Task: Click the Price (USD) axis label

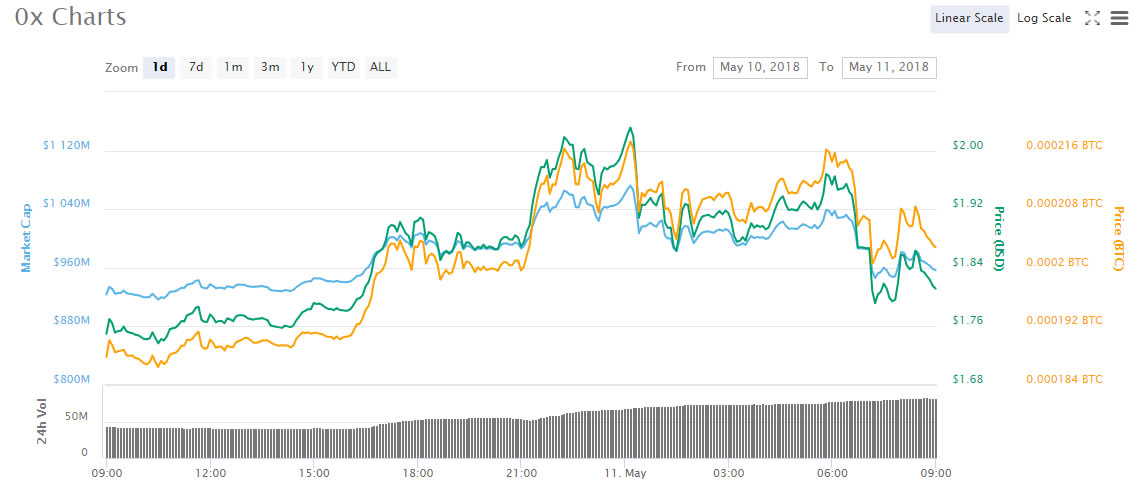Action: (998, 237)
